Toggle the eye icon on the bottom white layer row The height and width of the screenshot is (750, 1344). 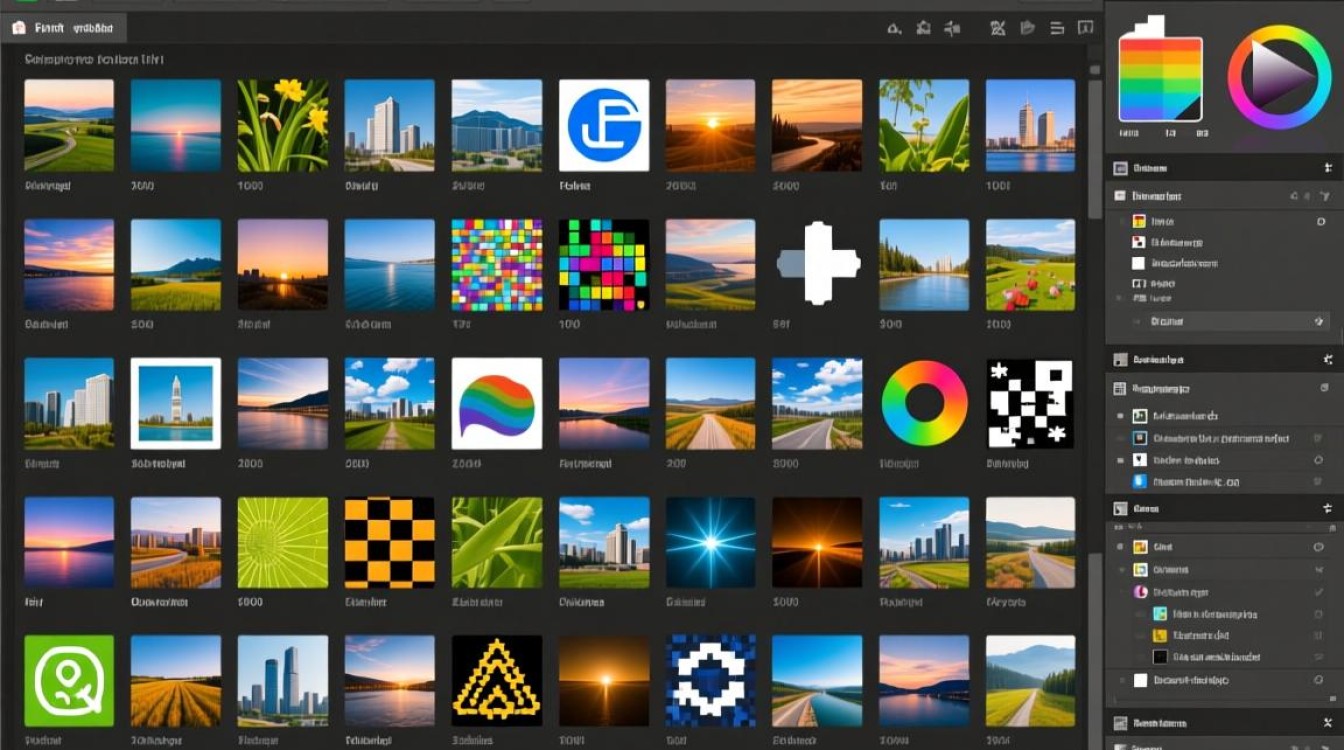[1317, 680]
